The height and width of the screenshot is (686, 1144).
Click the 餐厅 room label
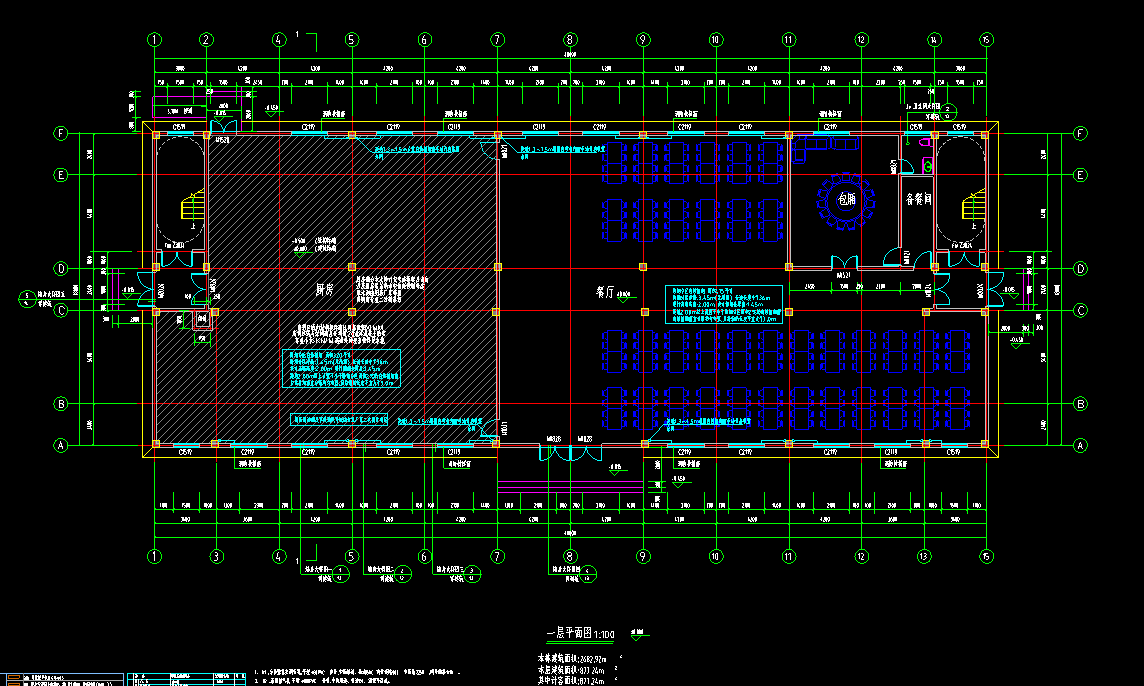click(x=603, y=293)
